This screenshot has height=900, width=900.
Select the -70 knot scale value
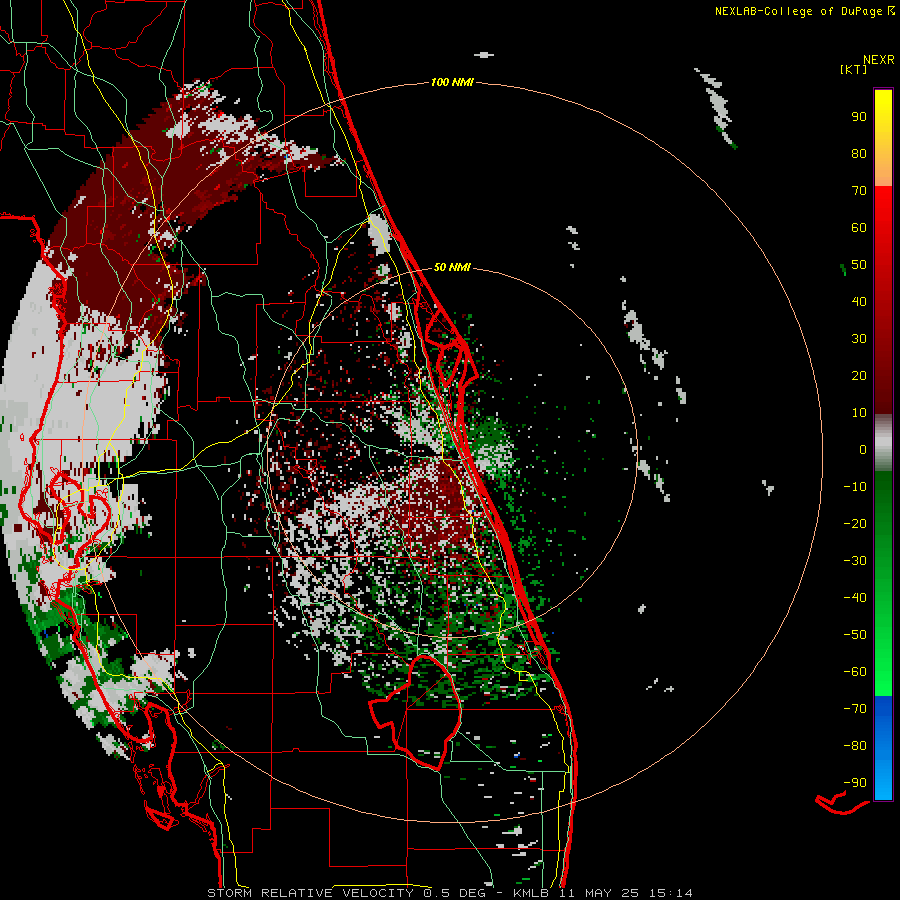[855, 709]
